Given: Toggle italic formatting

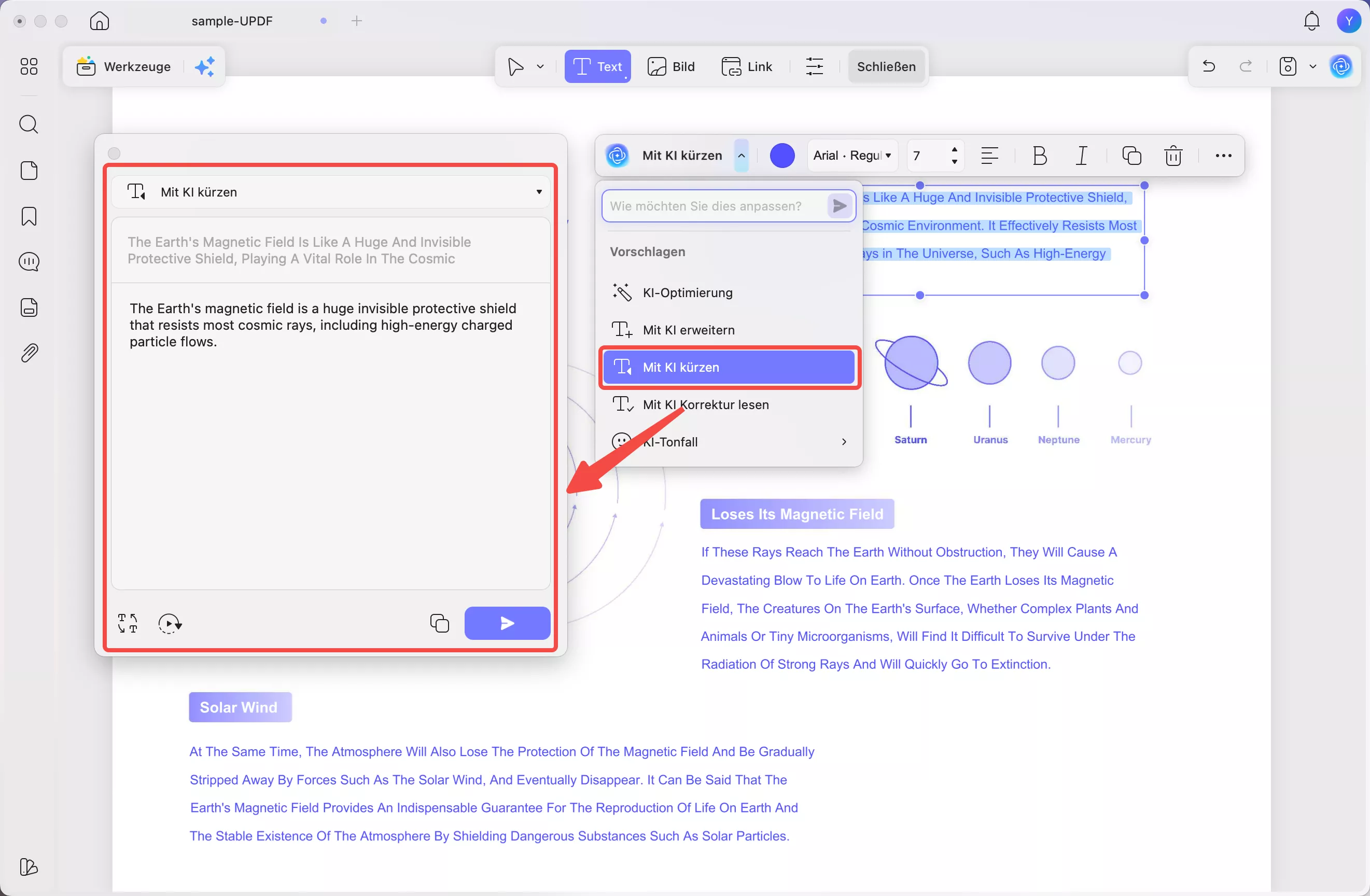Looking at the screenshot, I should [1082, 156].
